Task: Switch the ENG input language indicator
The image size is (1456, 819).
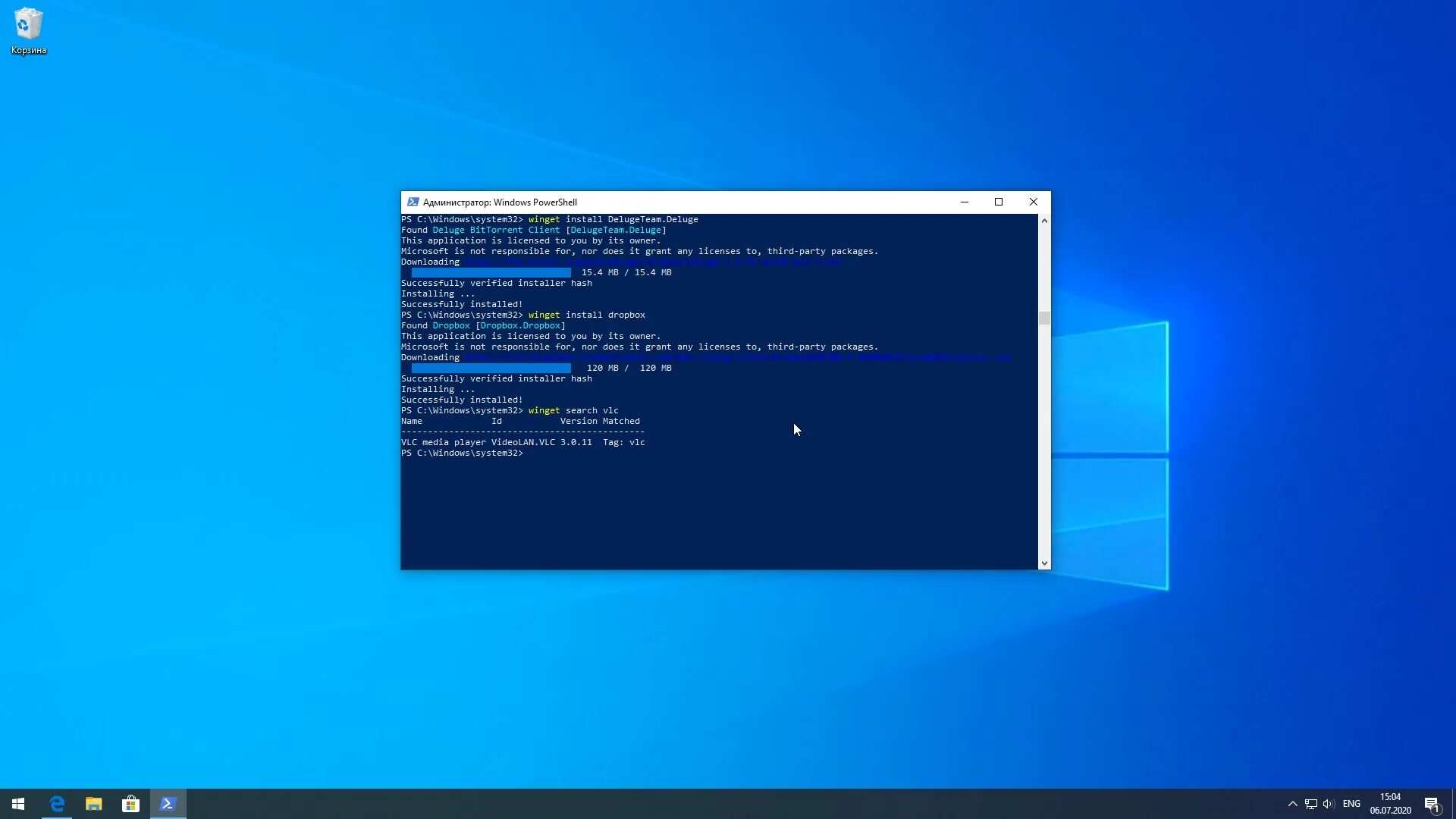Action: click(1351, 804)
